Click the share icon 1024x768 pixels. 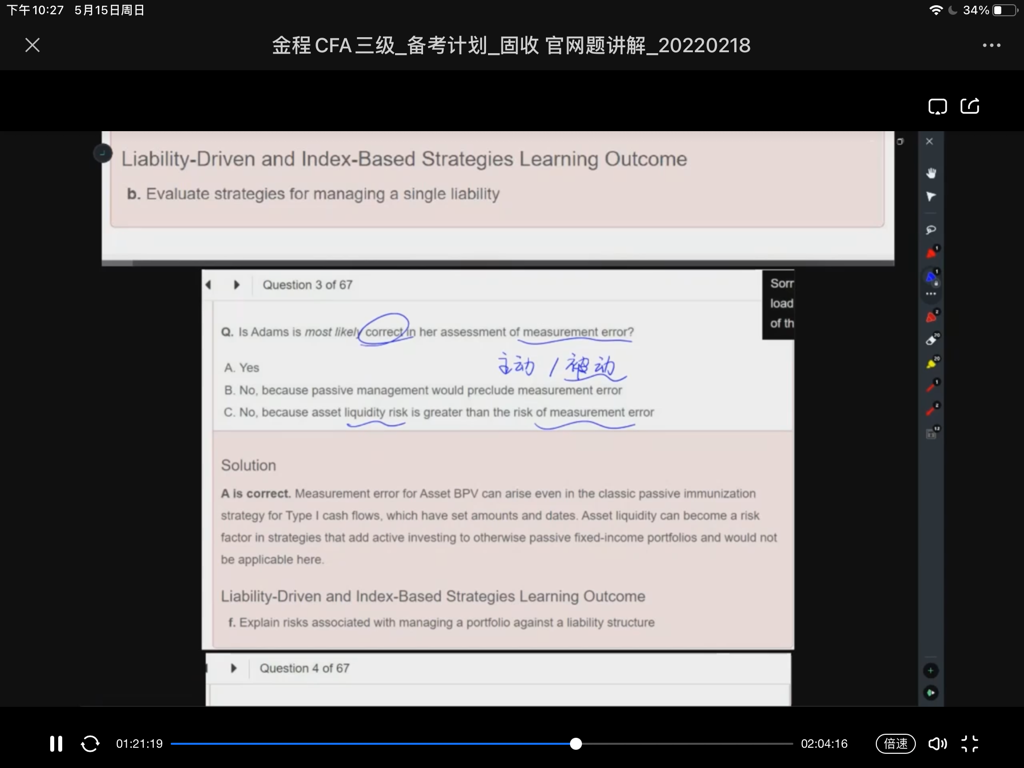tap(970, 106)
